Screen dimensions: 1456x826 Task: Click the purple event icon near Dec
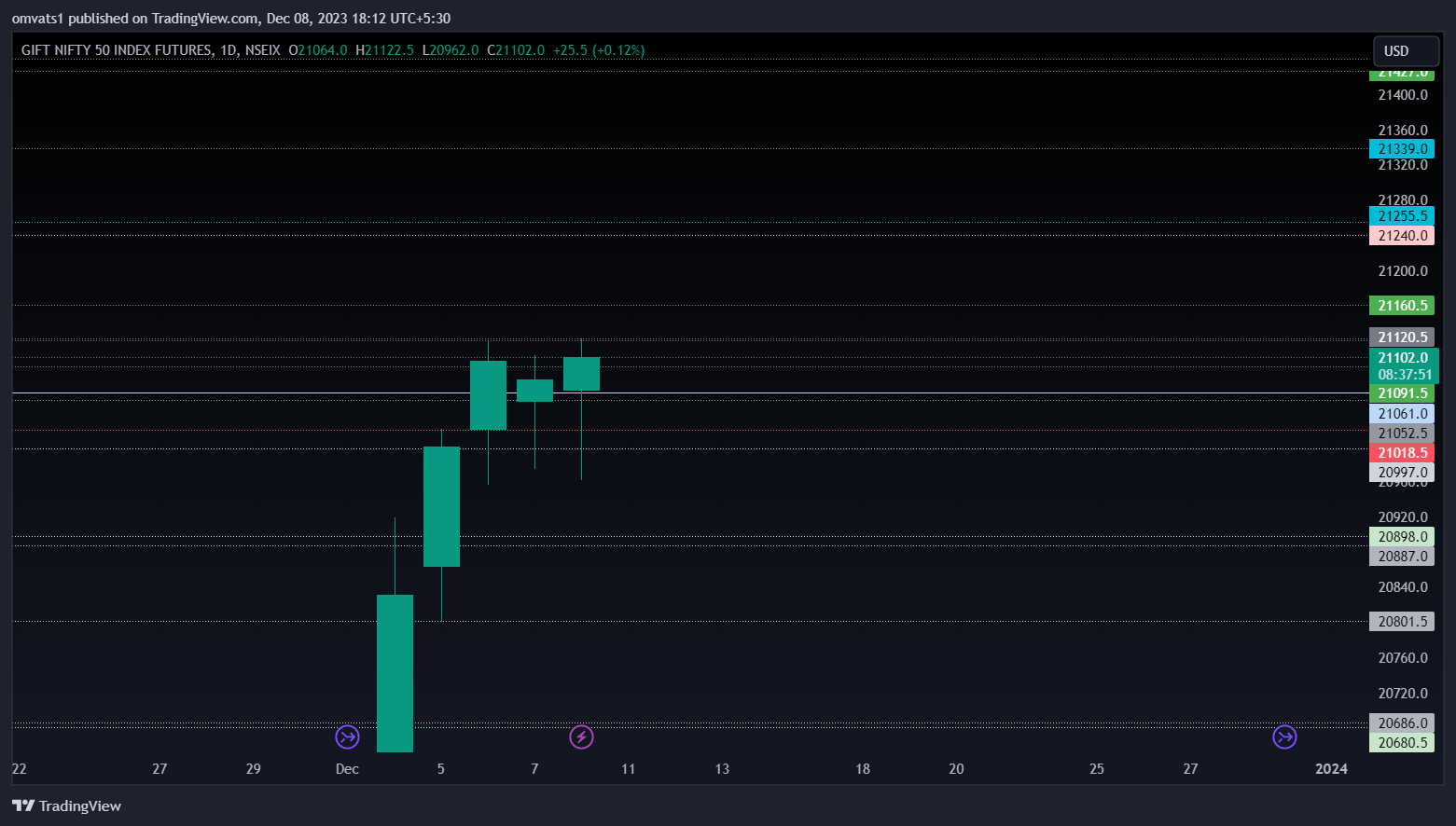(348, 737)
